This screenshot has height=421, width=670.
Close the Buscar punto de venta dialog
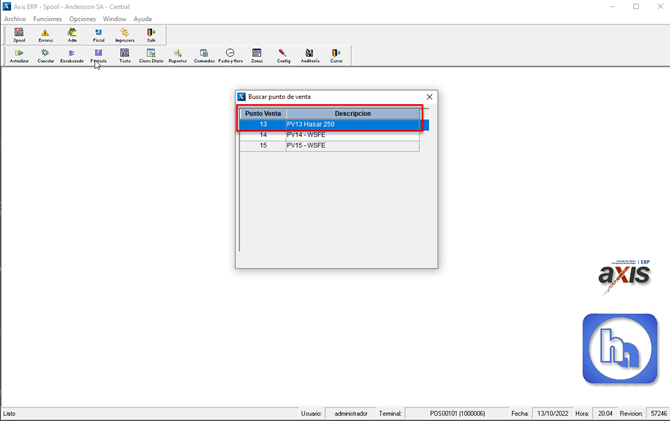[429, 97]
